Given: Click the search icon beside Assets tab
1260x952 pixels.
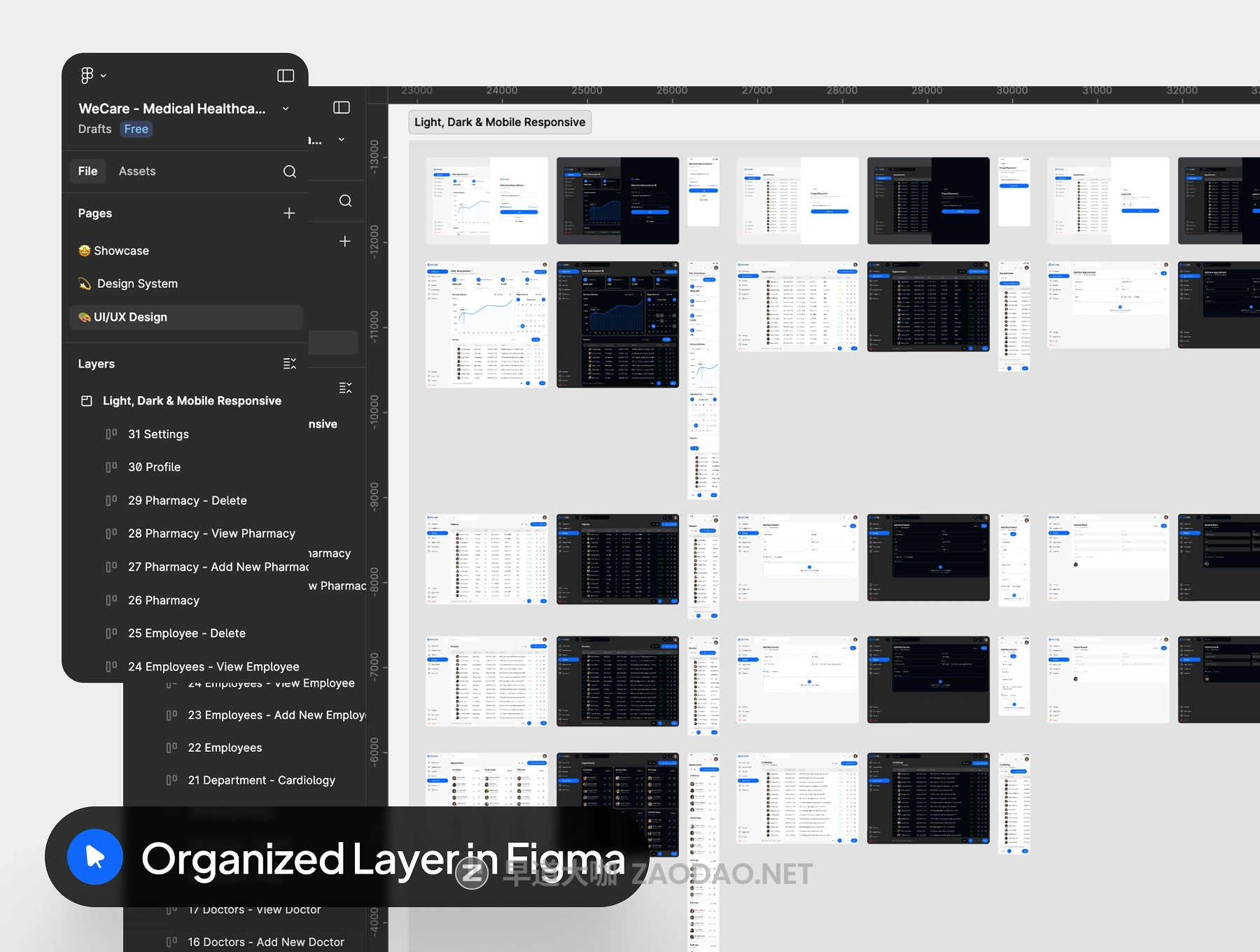Looking at the screenshot, I should [289, 171].
